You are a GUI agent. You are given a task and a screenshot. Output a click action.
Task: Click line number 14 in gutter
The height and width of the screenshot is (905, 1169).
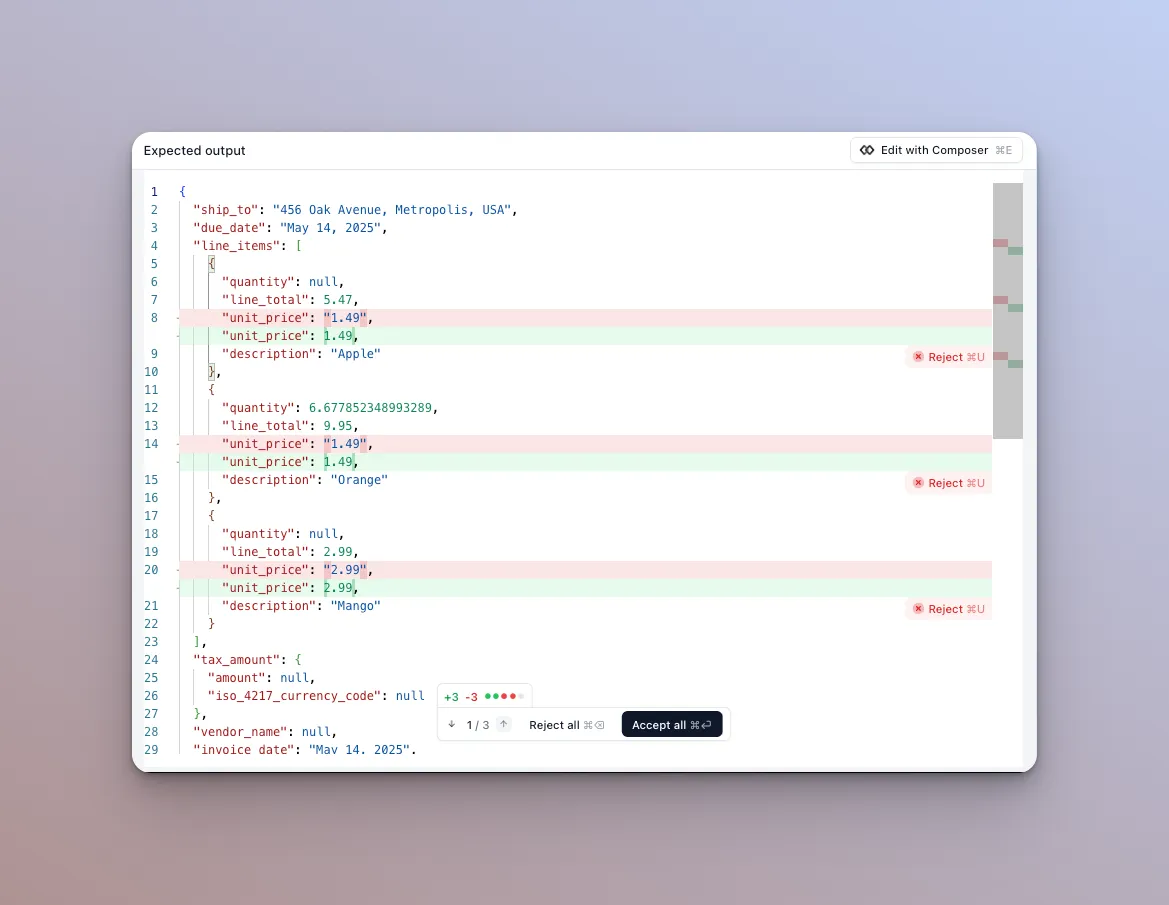(151, 444)
